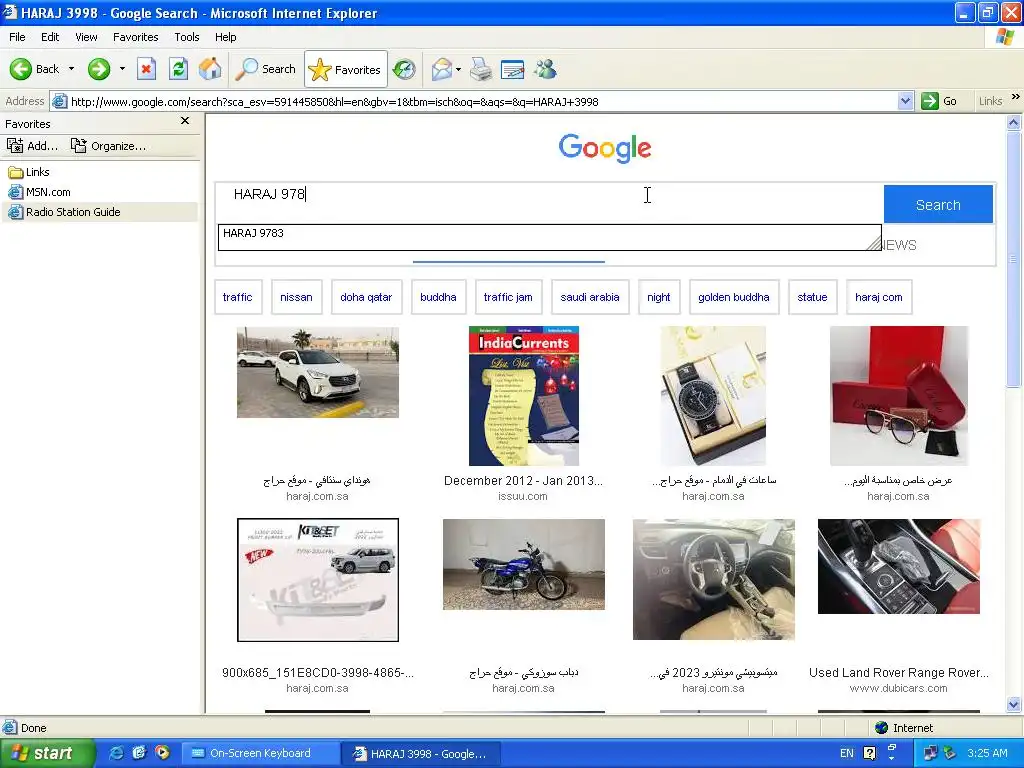Click the Used Land Rover Range Rover caption

coord(899,673)
